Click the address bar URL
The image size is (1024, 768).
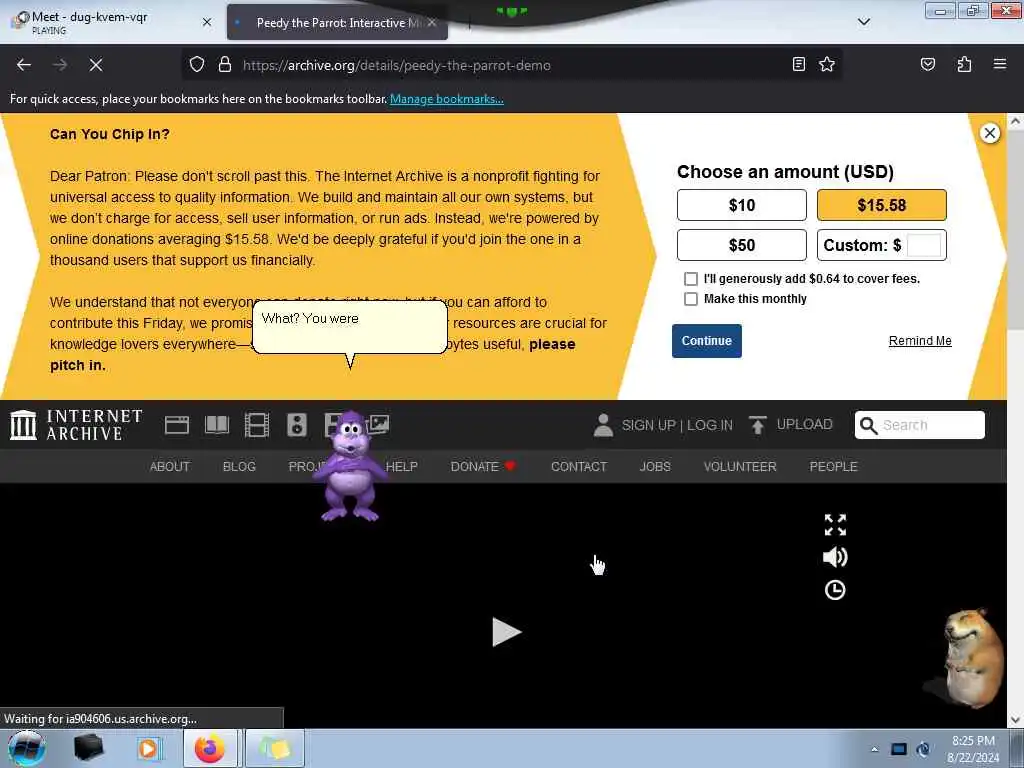tap(396, 65)
